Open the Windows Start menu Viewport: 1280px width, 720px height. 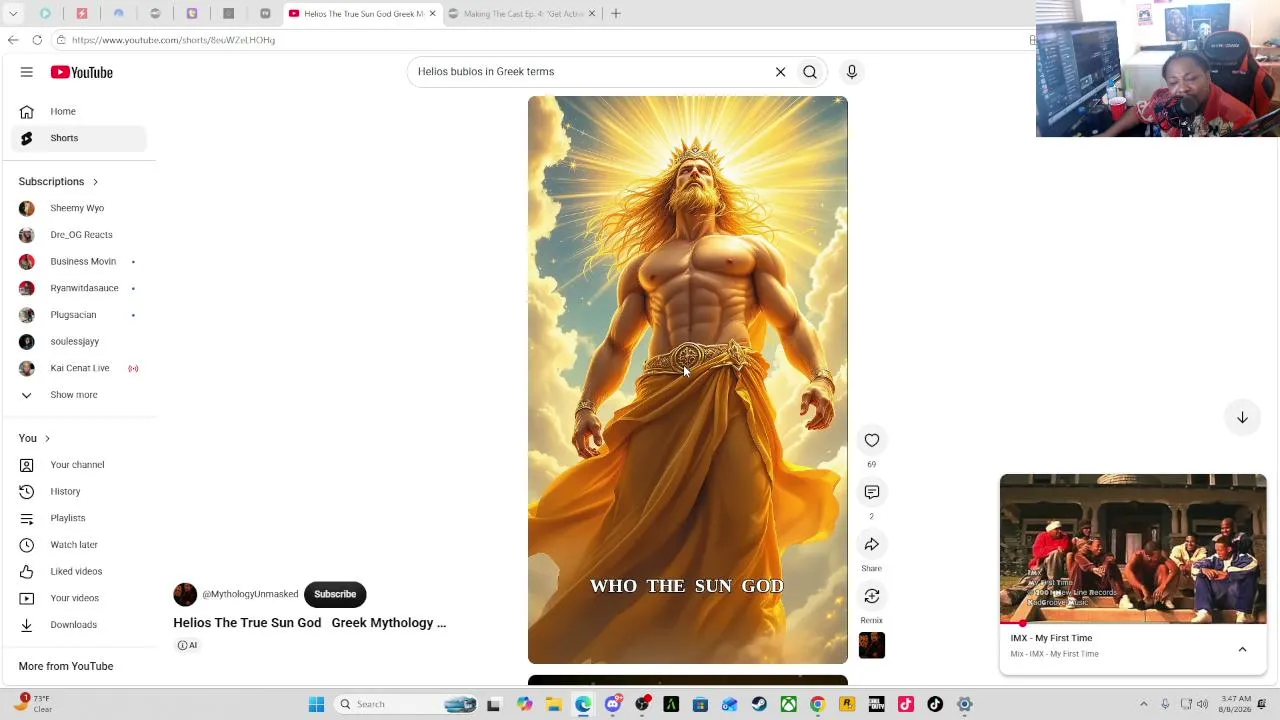(316, 704)
